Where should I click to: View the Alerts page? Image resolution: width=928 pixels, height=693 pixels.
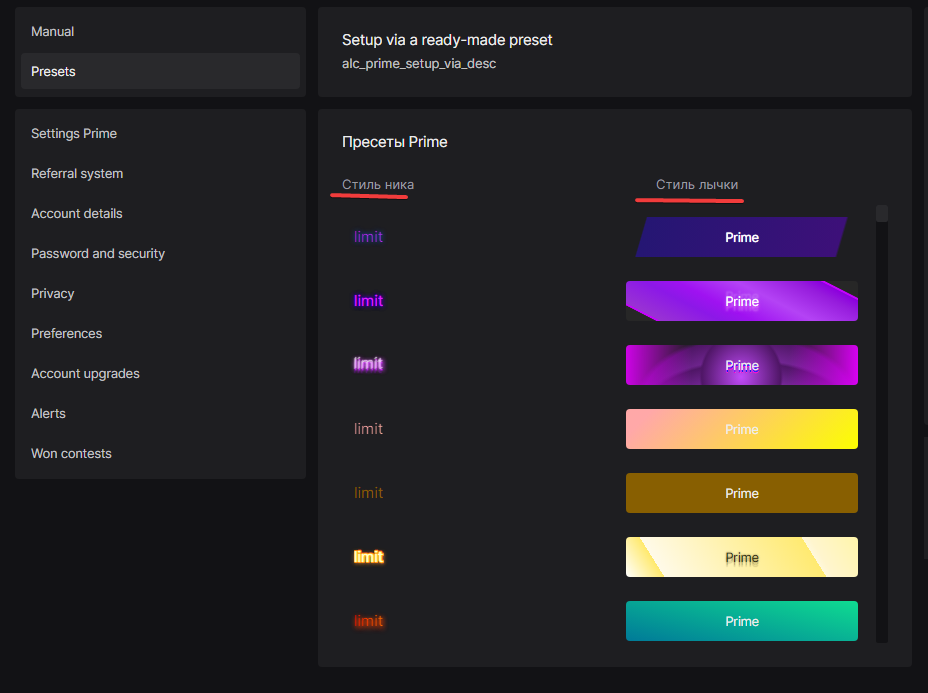(x=48, y=414)
